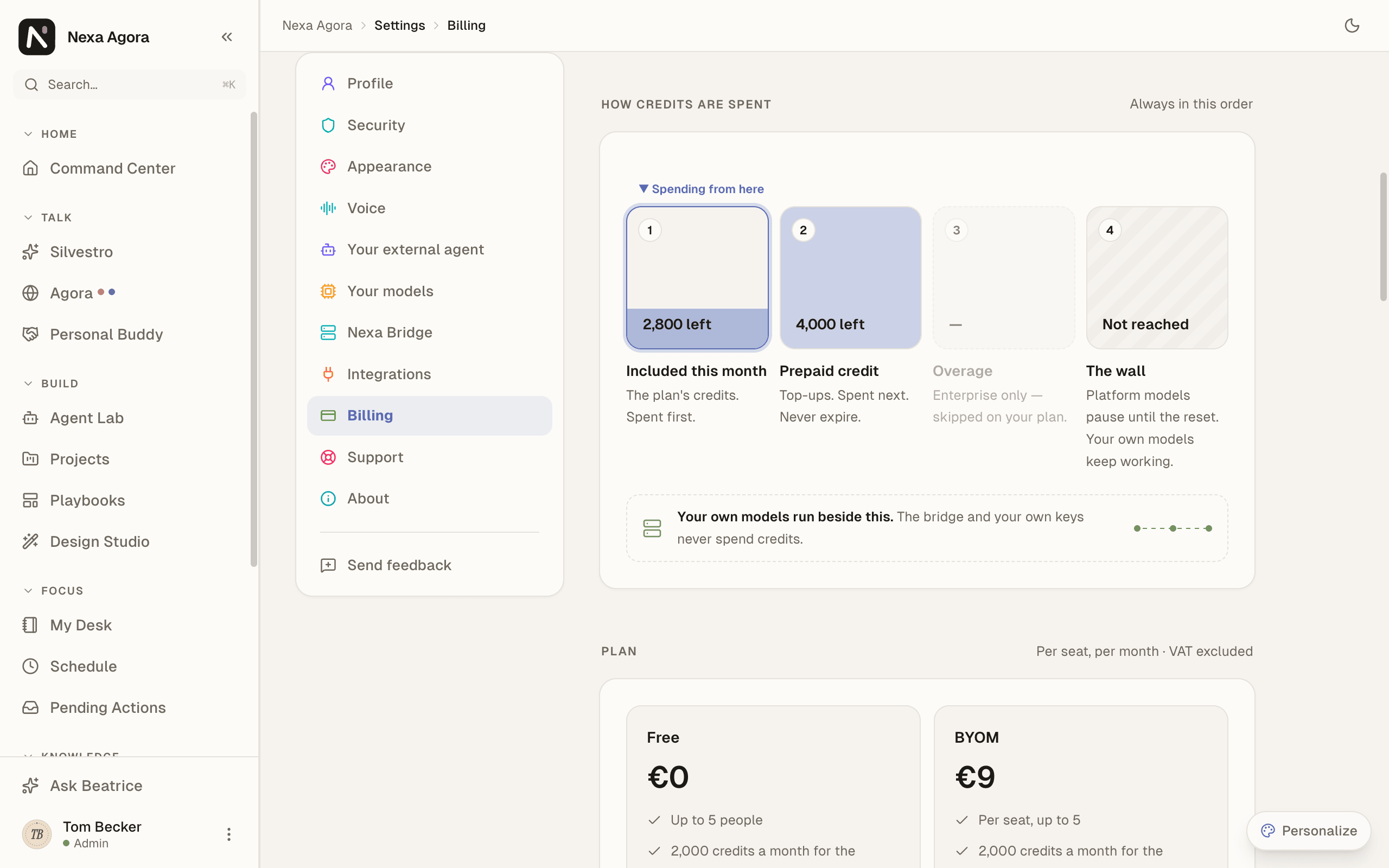
Task: Click Nexa Agora in the breadcrumb
Action: point(317,25)
